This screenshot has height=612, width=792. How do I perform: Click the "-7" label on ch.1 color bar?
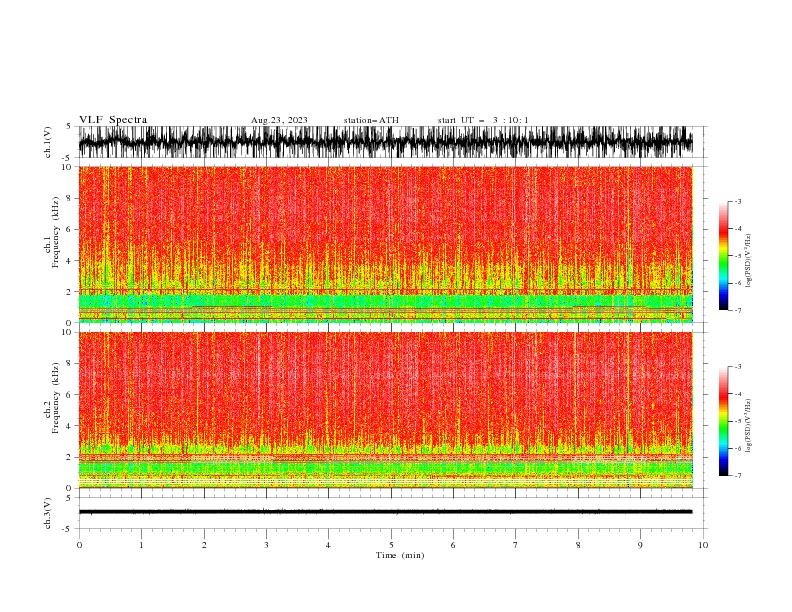tap(737, 310)
